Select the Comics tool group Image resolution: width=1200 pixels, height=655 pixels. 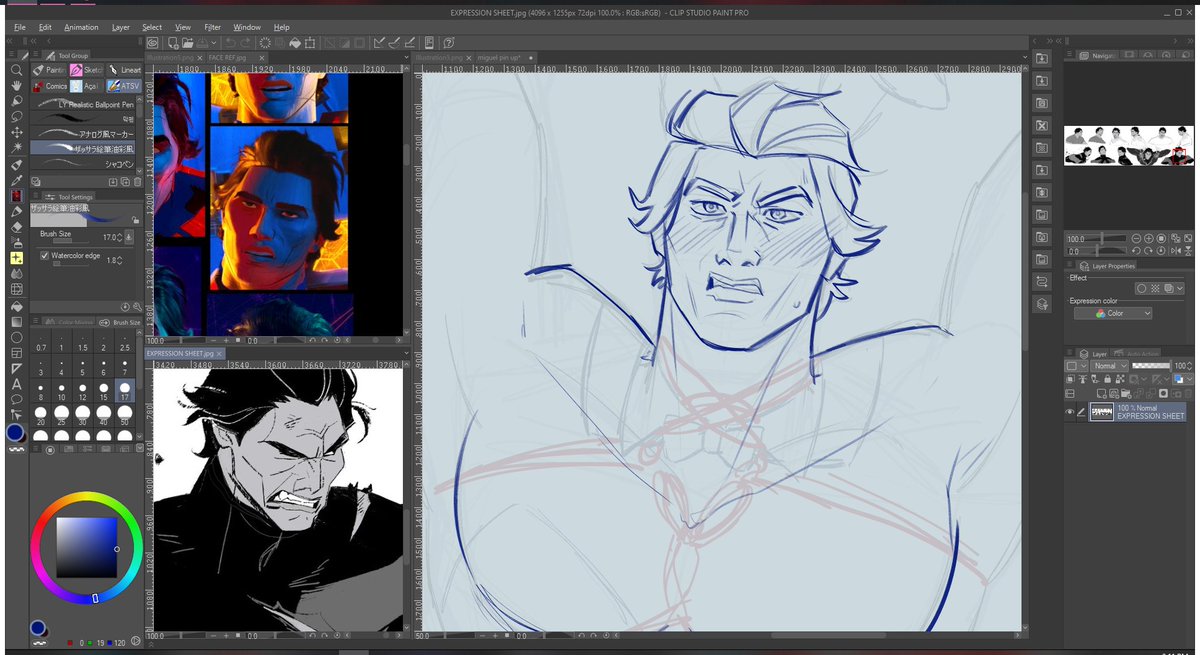50,86
